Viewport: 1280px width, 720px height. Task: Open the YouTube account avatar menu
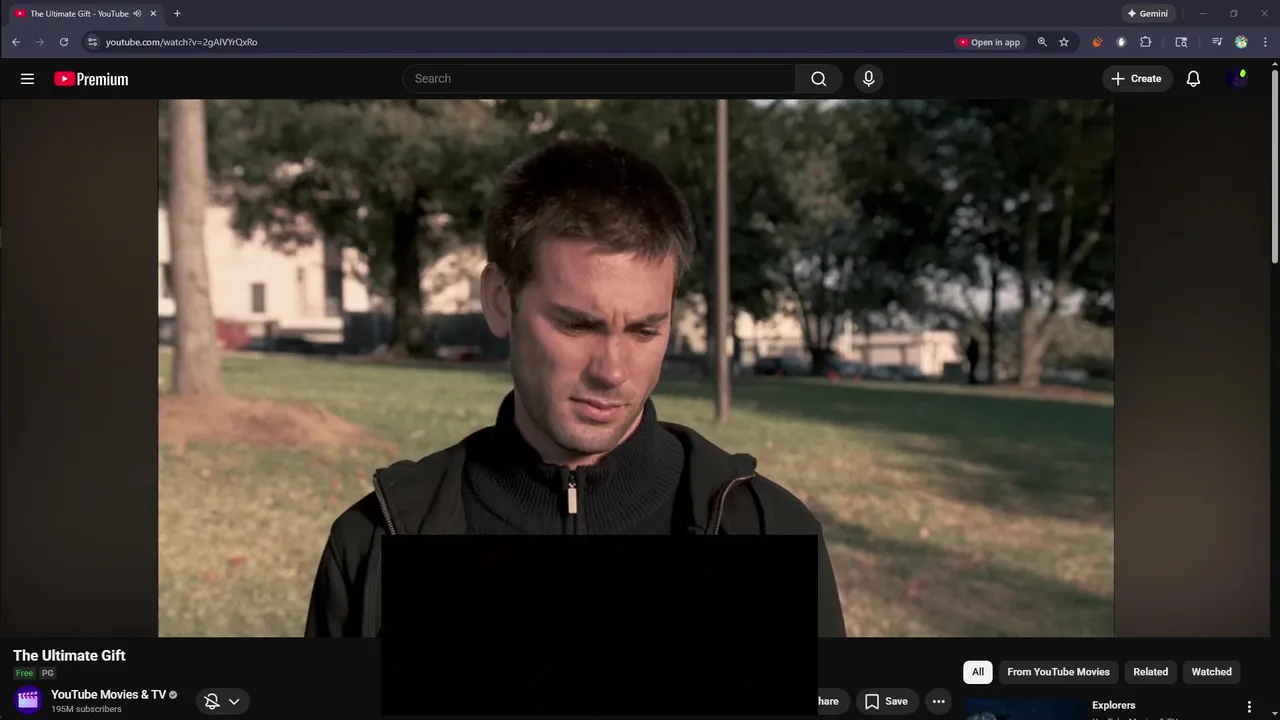coord(1238,79)
